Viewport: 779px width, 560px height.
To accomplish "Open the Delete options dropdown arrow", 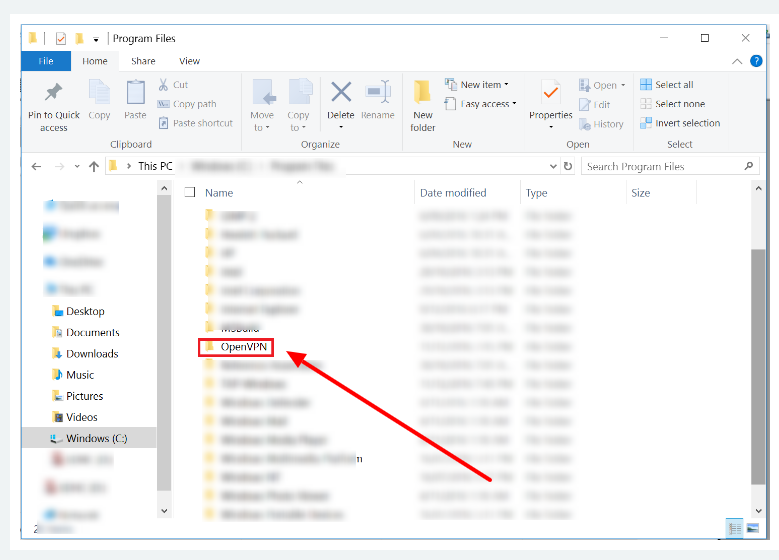I will tap(341, 127).
